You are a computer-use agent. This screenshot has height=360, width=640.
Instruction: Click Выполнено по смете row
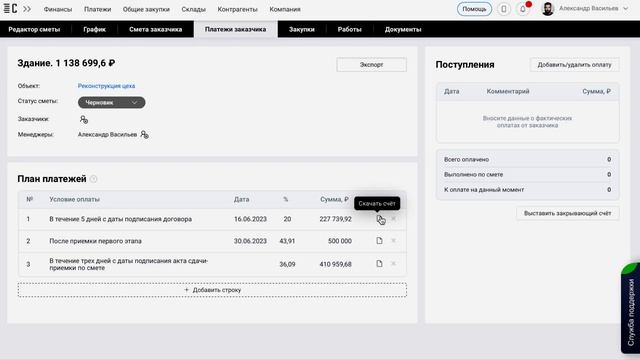pos(527,175)
